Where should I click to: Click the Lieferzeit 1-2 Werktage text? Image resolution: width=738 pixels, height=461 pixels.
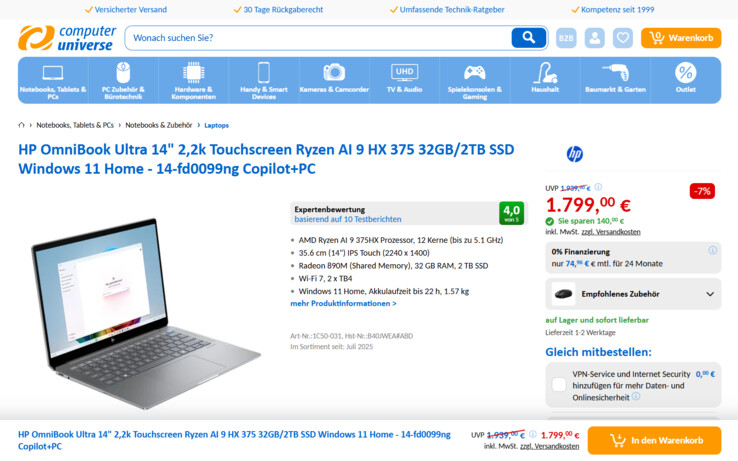pos(580,332)
